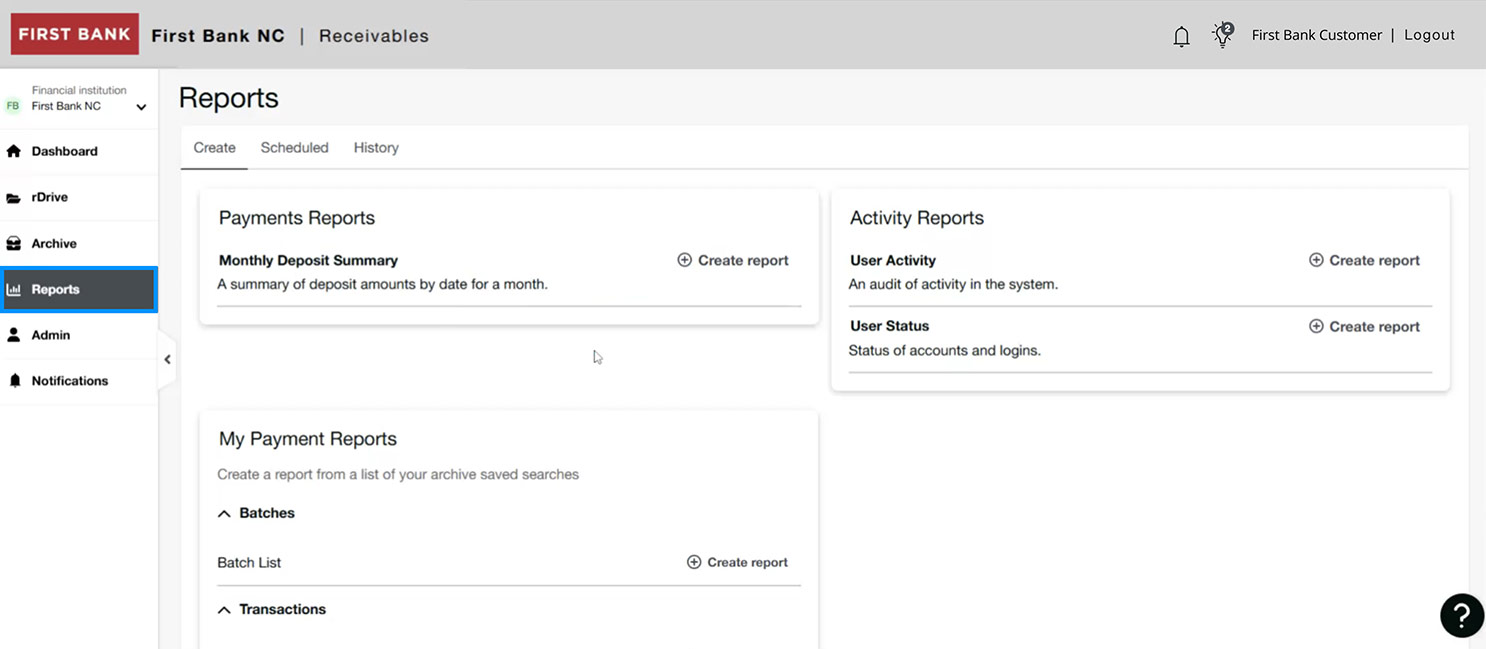This screenshot has width=1486, height=649.
Task: Click the Admin person icon
Action: (14, 335)
